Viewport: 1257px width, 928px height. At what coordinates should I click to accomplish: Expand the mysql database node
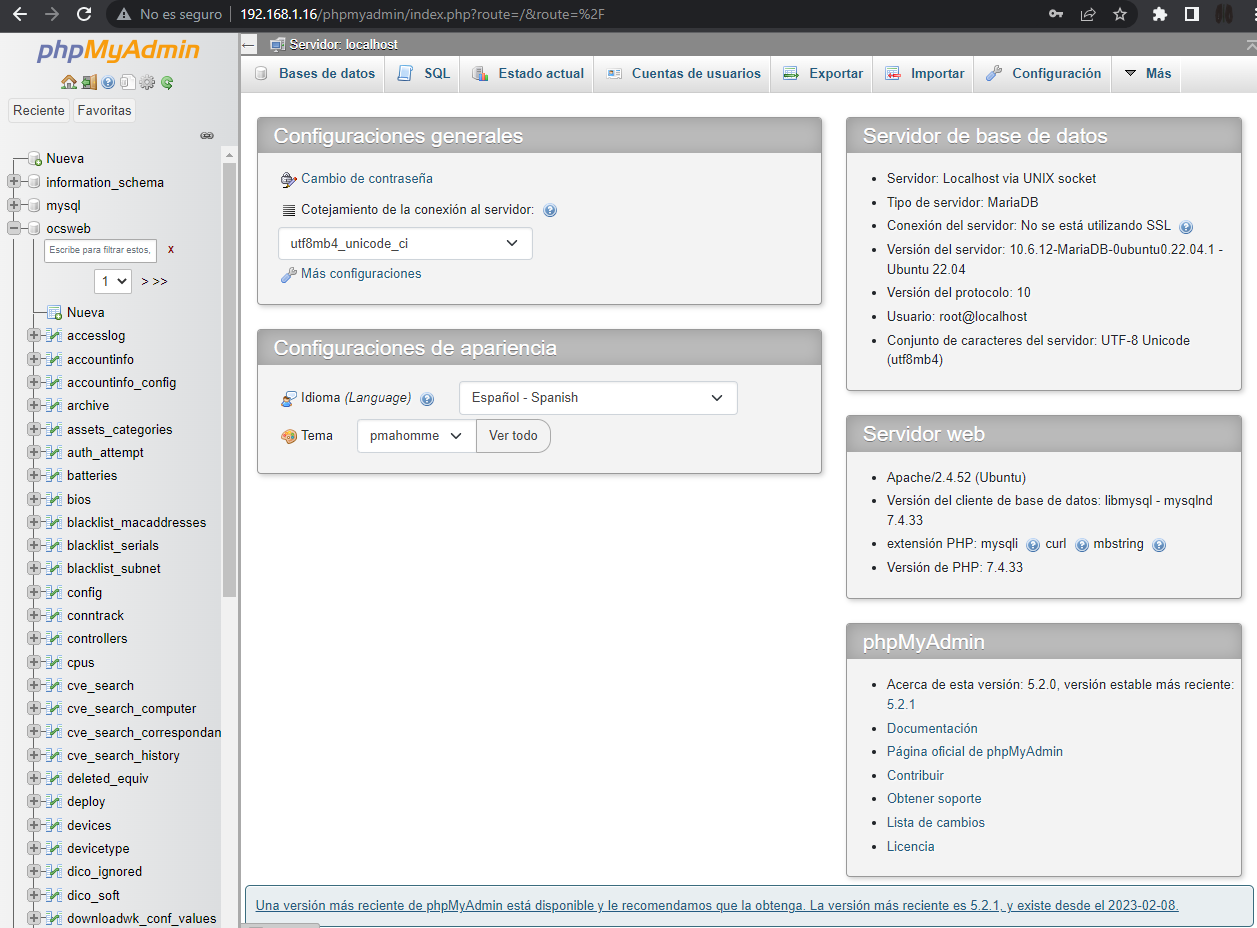coord(14,206)
